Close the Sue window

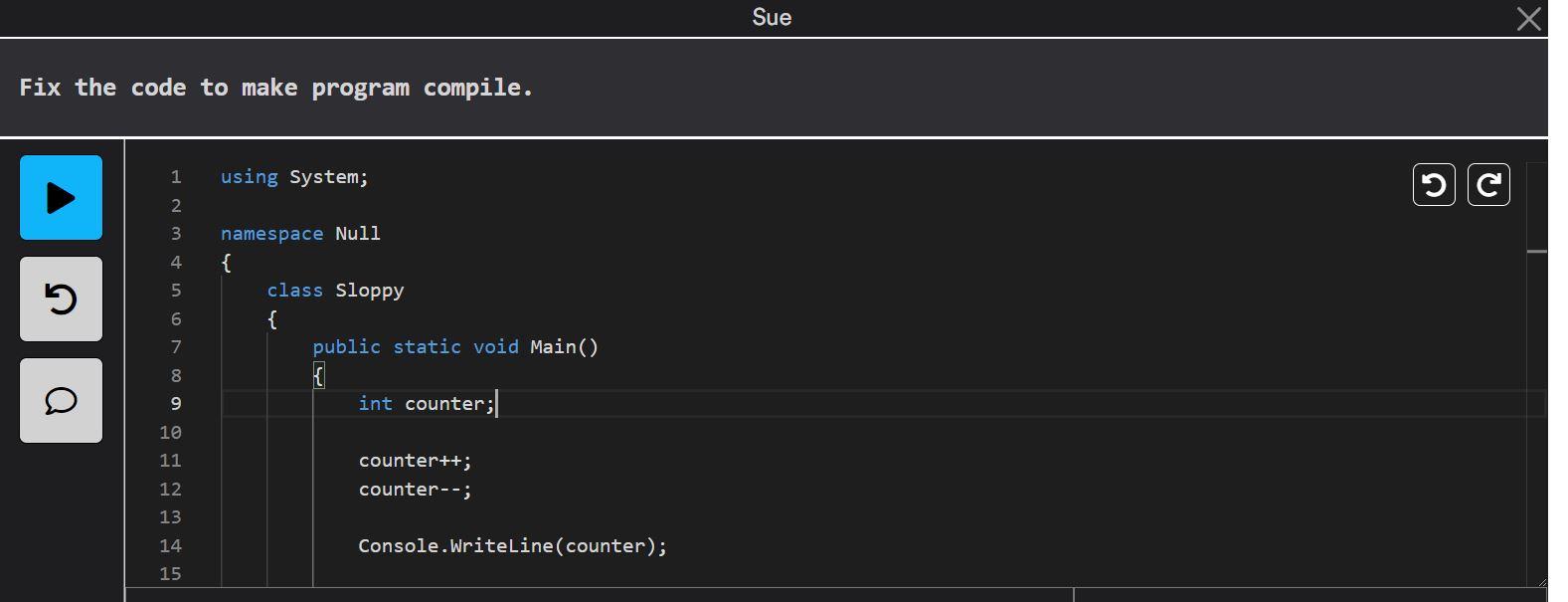click(x=1527, y=19)
